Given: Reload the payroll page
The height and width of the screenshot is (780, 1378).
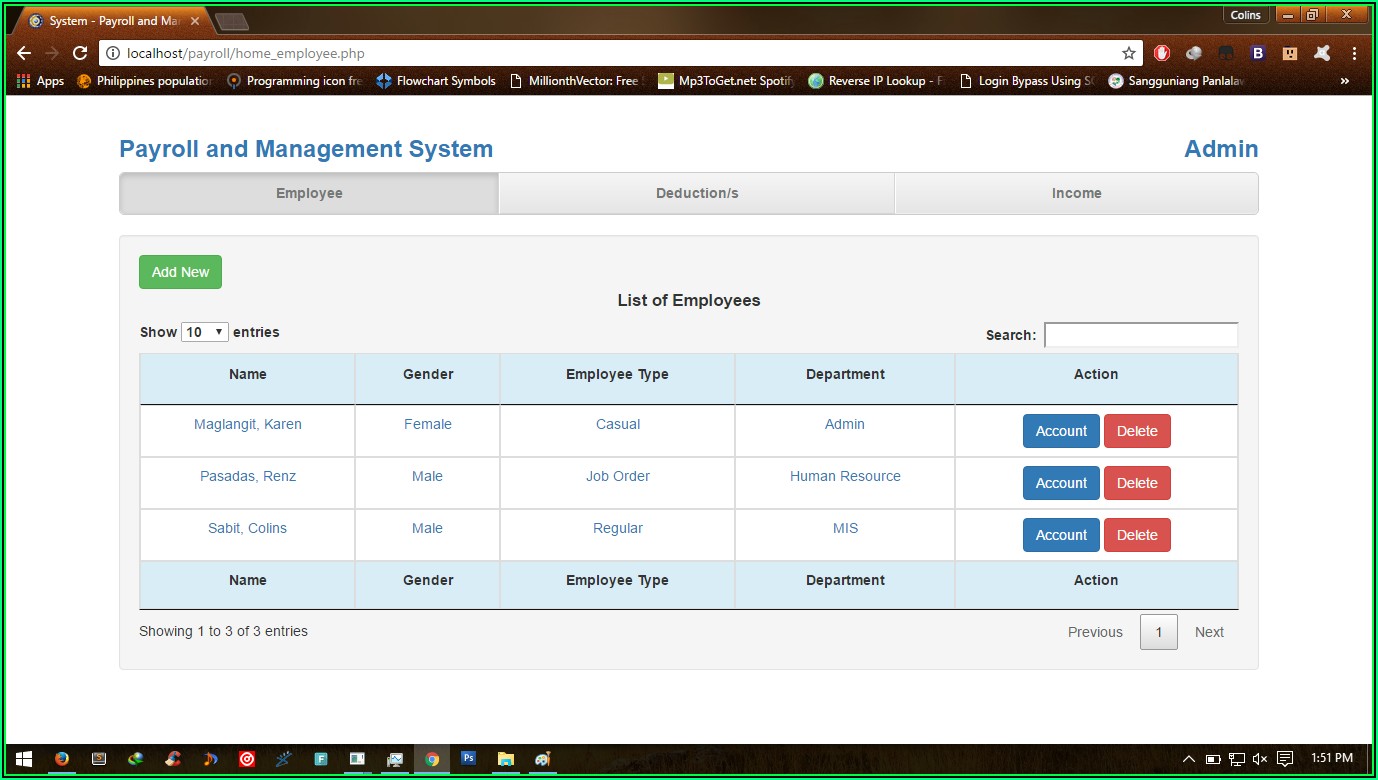Looking at the screenshot, I should 80,53.
